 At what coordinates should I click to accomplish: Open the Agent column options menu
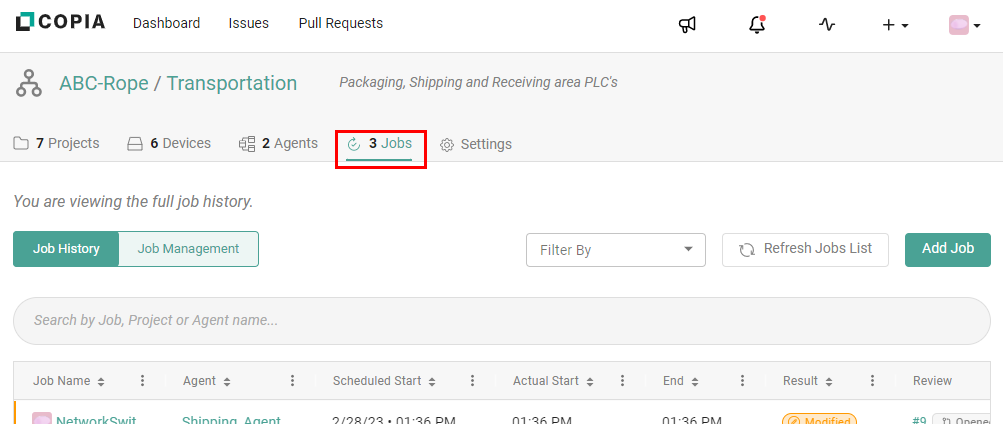[x=293, y=381]
